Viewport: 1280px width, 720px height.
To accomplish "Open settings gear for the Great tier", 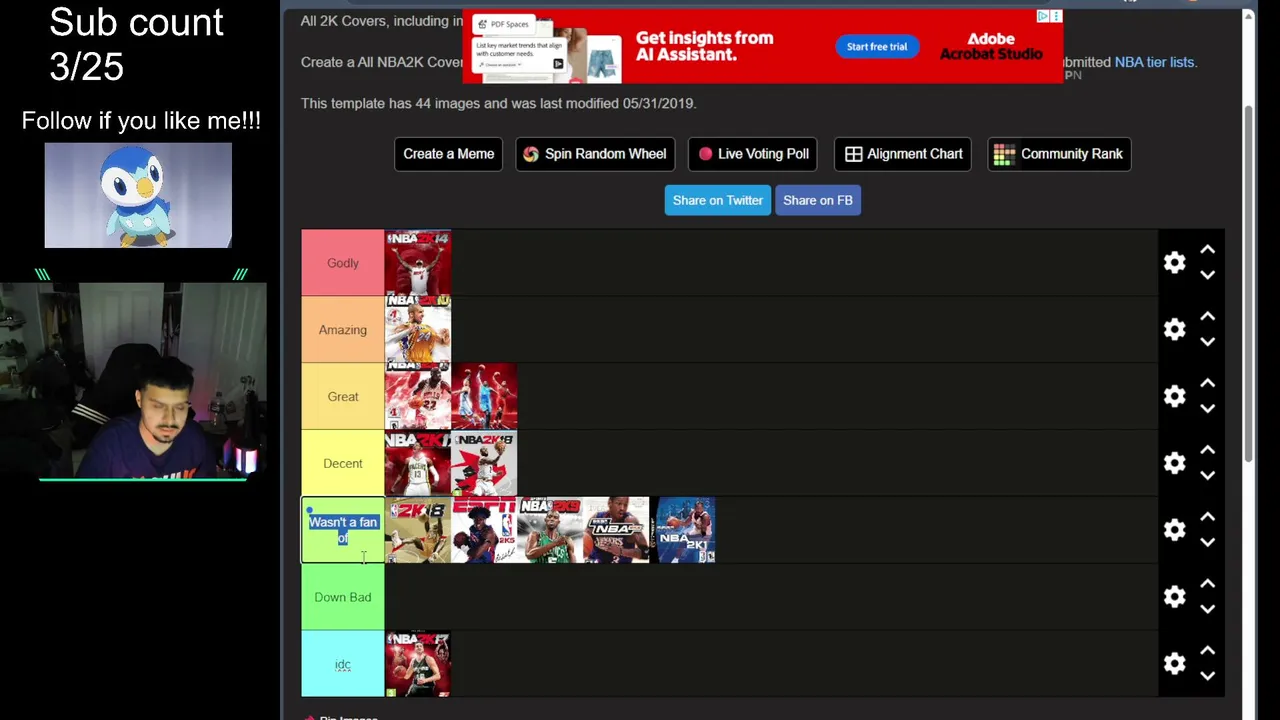I will pos(1174,397).
